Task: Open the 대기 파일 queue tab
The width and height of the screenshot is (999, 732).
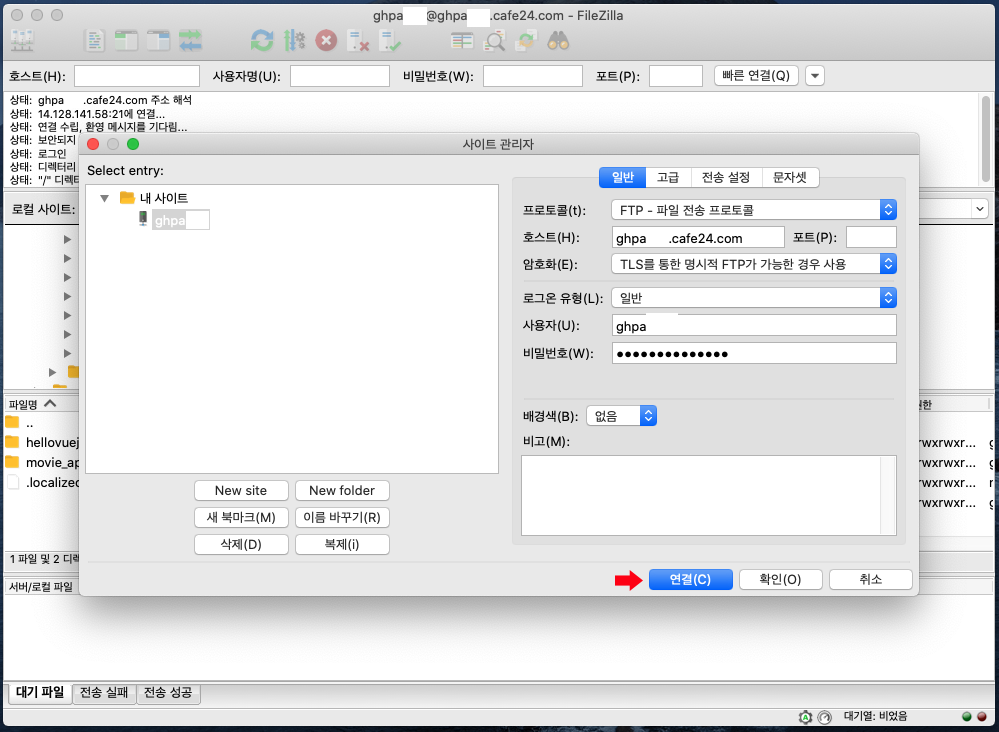Action: (x=40, y=693)
